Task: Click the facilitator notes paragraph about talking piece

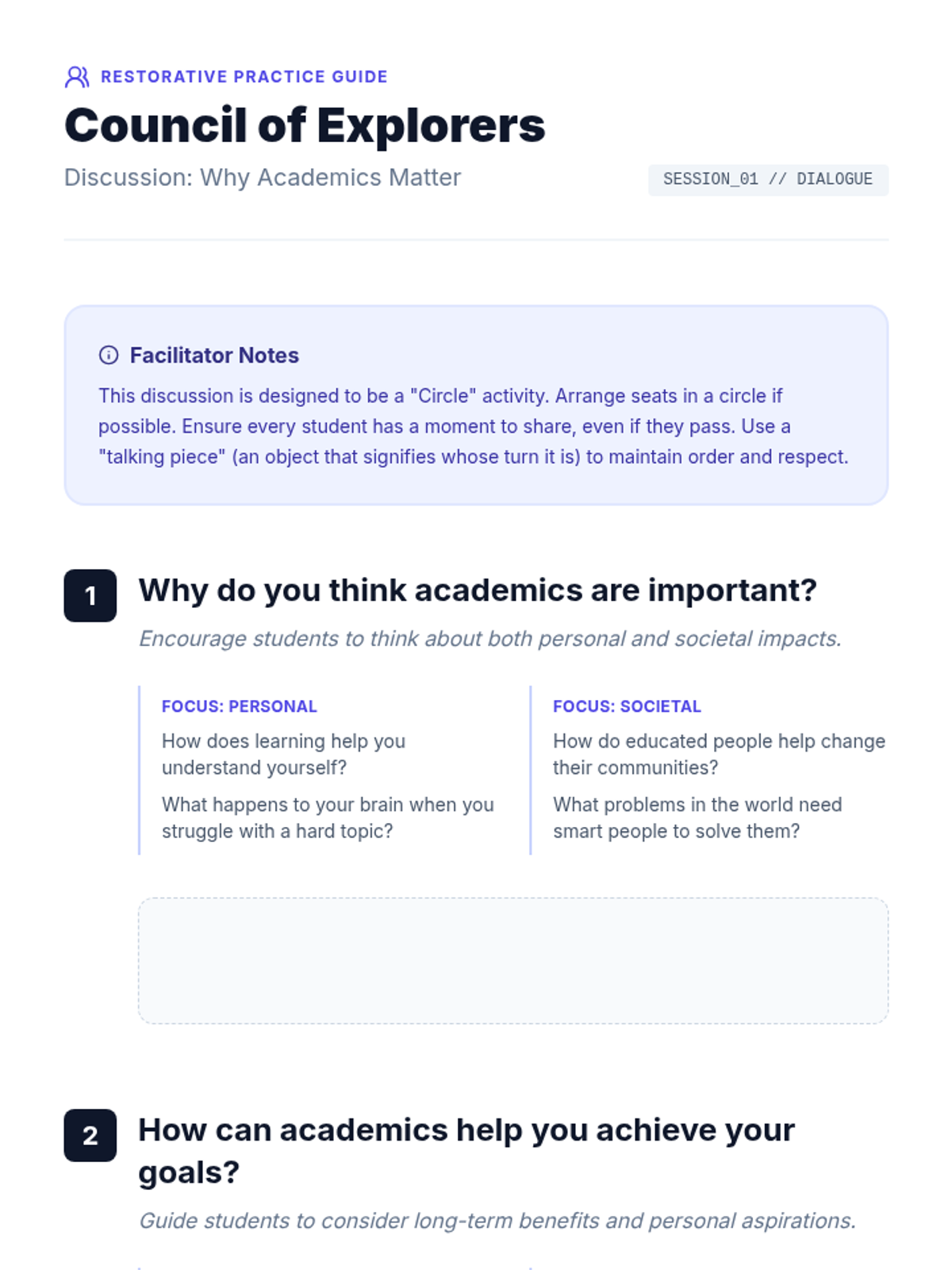Action: tap(473, 426)
